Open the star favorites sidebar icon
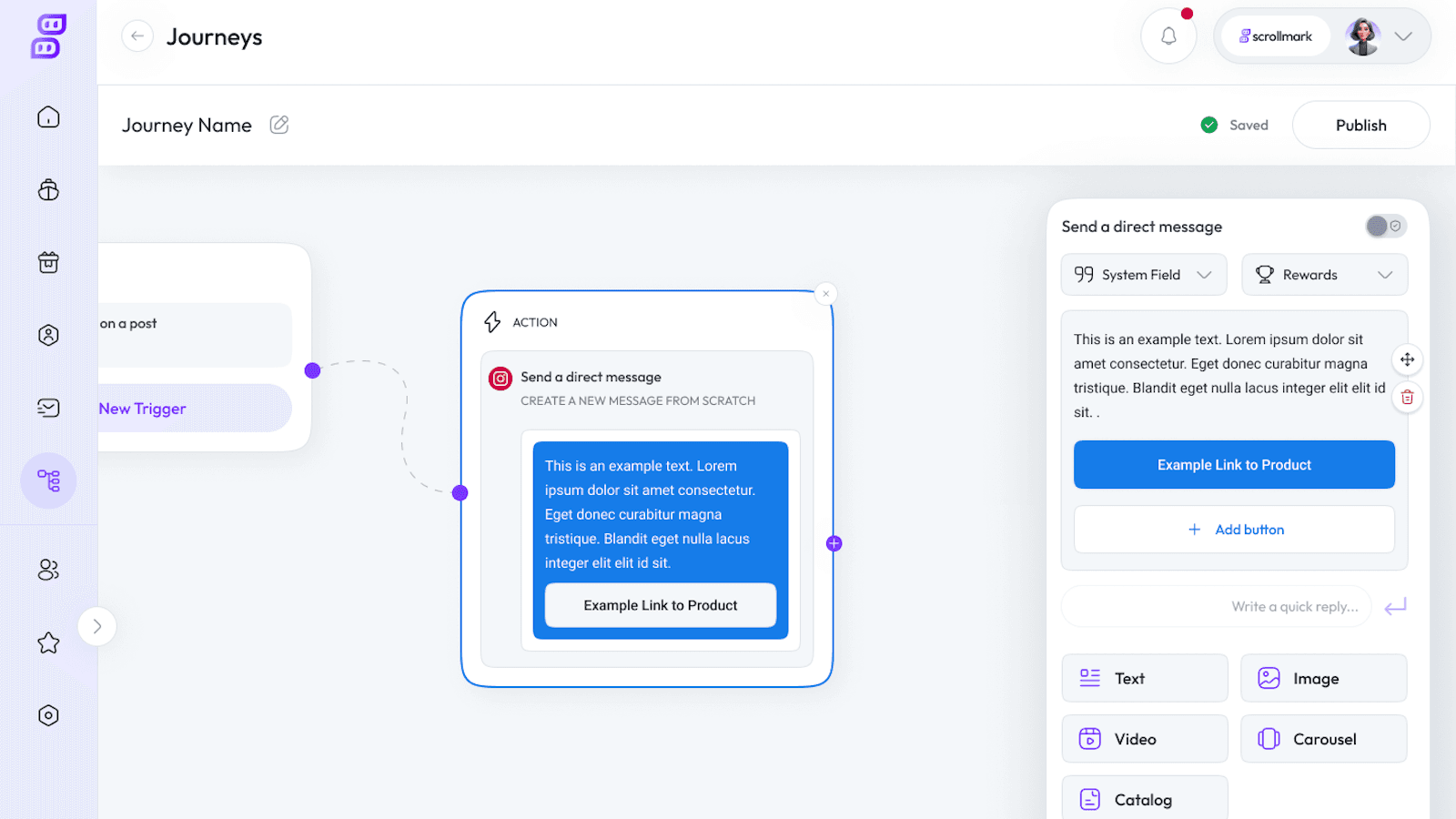Image resolution: width=1456 pixels, height=819 pixels. [x=48, y=643]
